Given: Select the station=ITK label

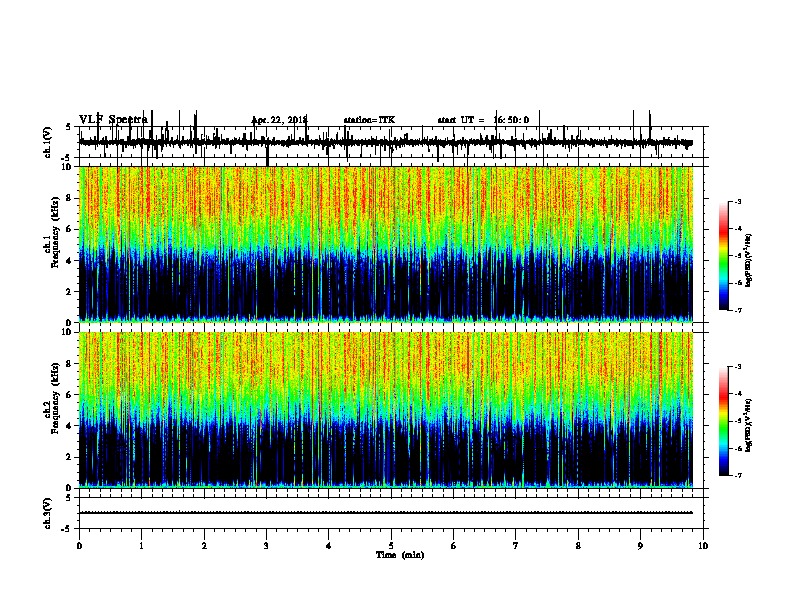Looking at the screenshot, I should point(369,120).
